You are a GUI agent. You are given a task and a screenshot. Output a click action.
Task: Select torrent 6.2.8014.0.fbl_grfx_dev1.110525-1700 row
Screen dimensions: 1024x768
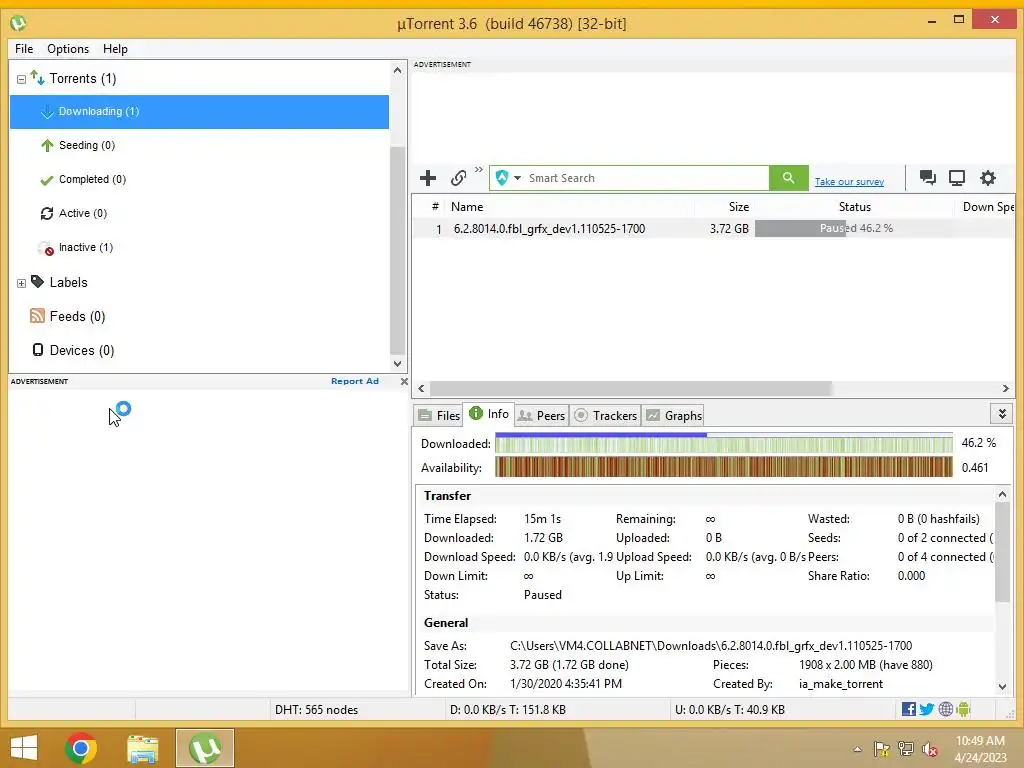(x=712, y=229)
